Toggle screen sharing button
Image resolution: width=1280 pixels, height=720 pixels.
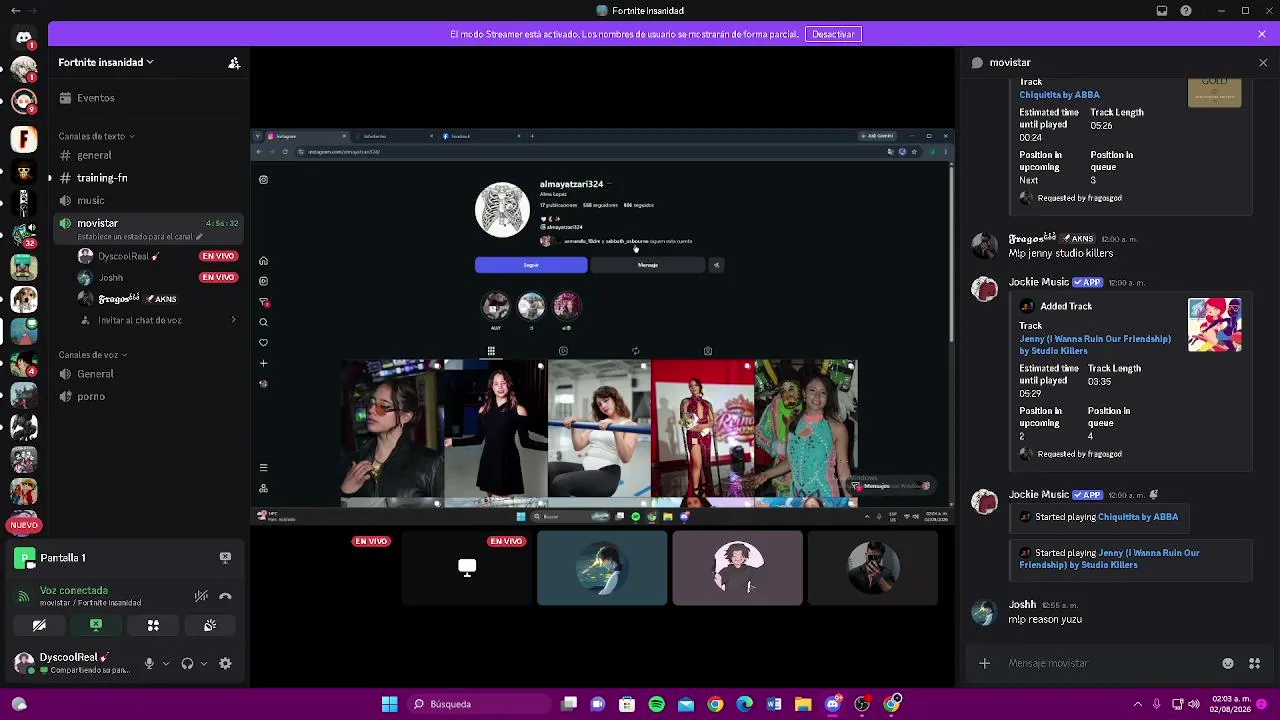96,625
